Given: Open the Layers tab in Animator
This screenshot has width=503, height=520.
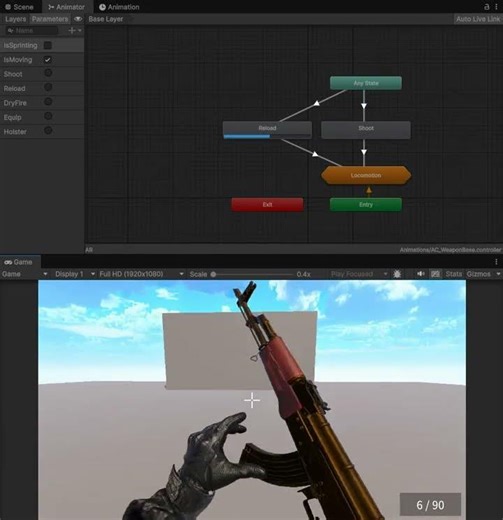Looking at the screenshot, I should coord(15,19).
